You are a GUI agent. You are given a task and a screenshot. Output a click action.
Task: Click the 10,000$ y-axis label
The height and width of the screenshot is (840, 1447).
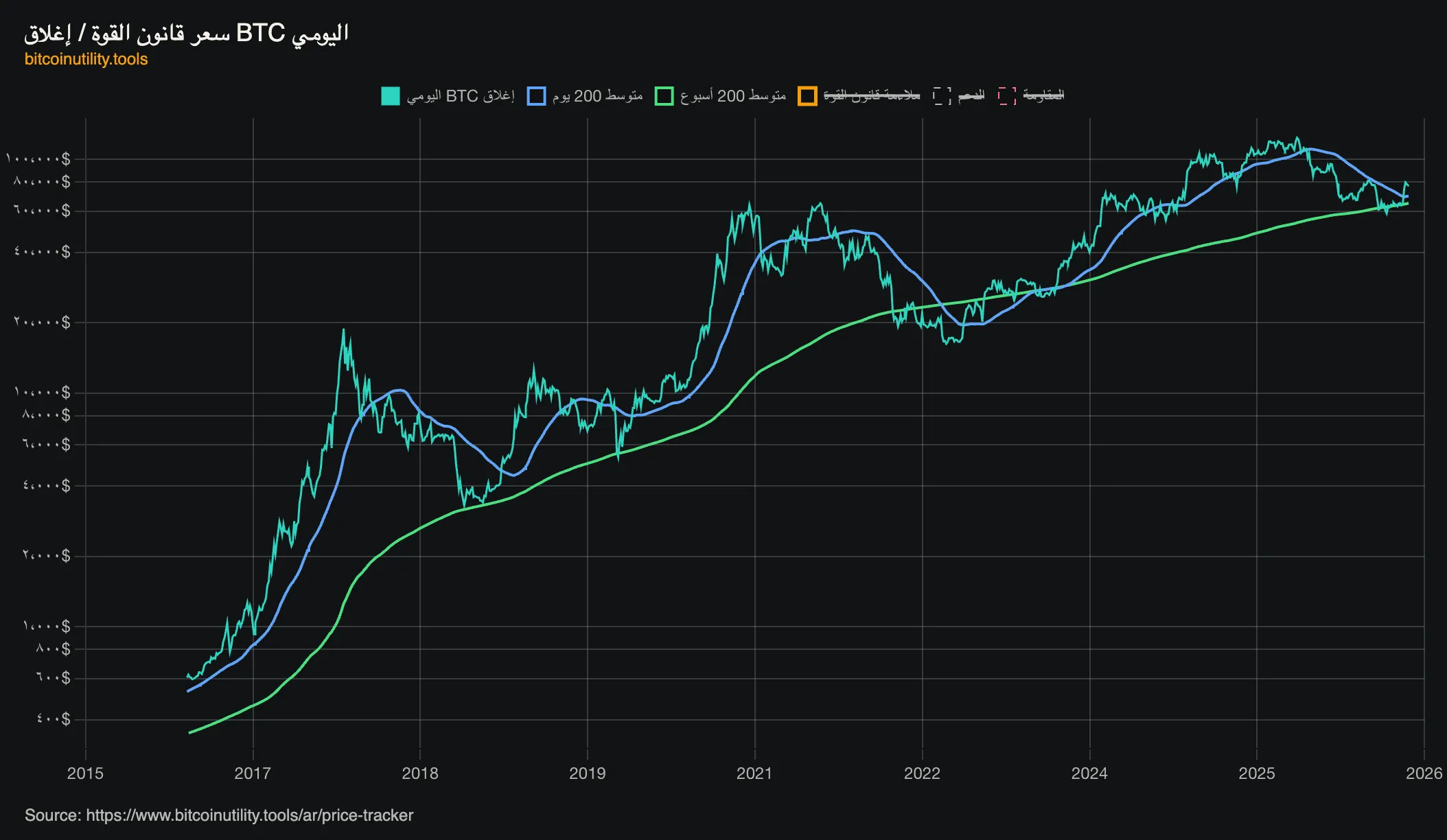click(x=42, y=393)
